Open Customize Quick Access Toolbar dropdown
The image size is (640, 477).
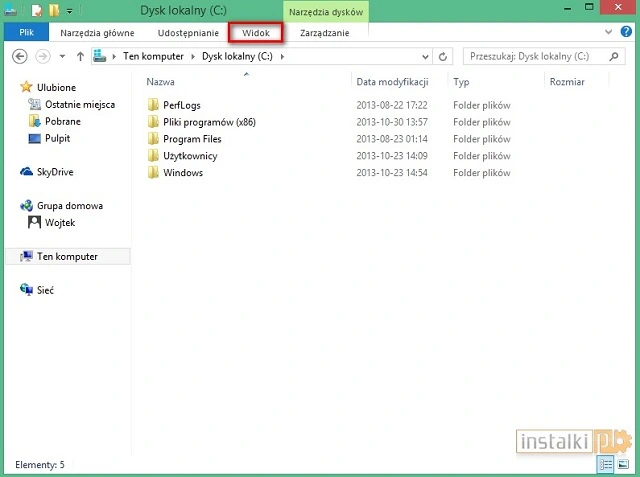point(69,11)
